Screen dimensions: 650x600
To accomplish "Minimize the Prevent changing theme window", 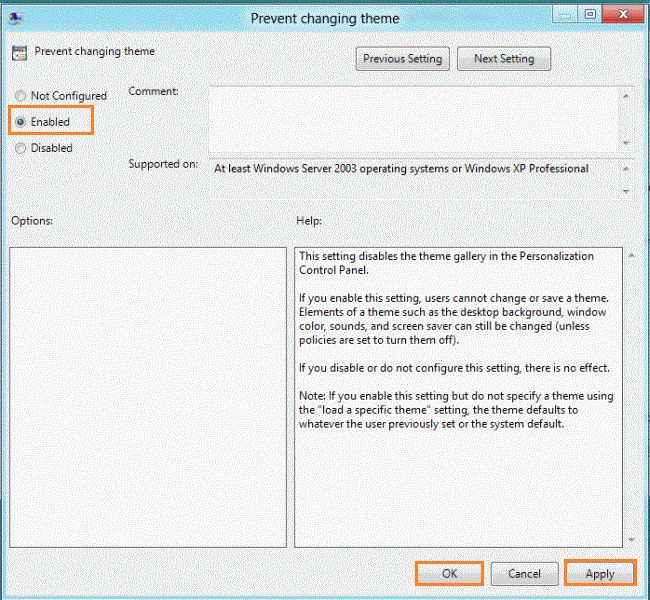I will [x=565, y=15].
